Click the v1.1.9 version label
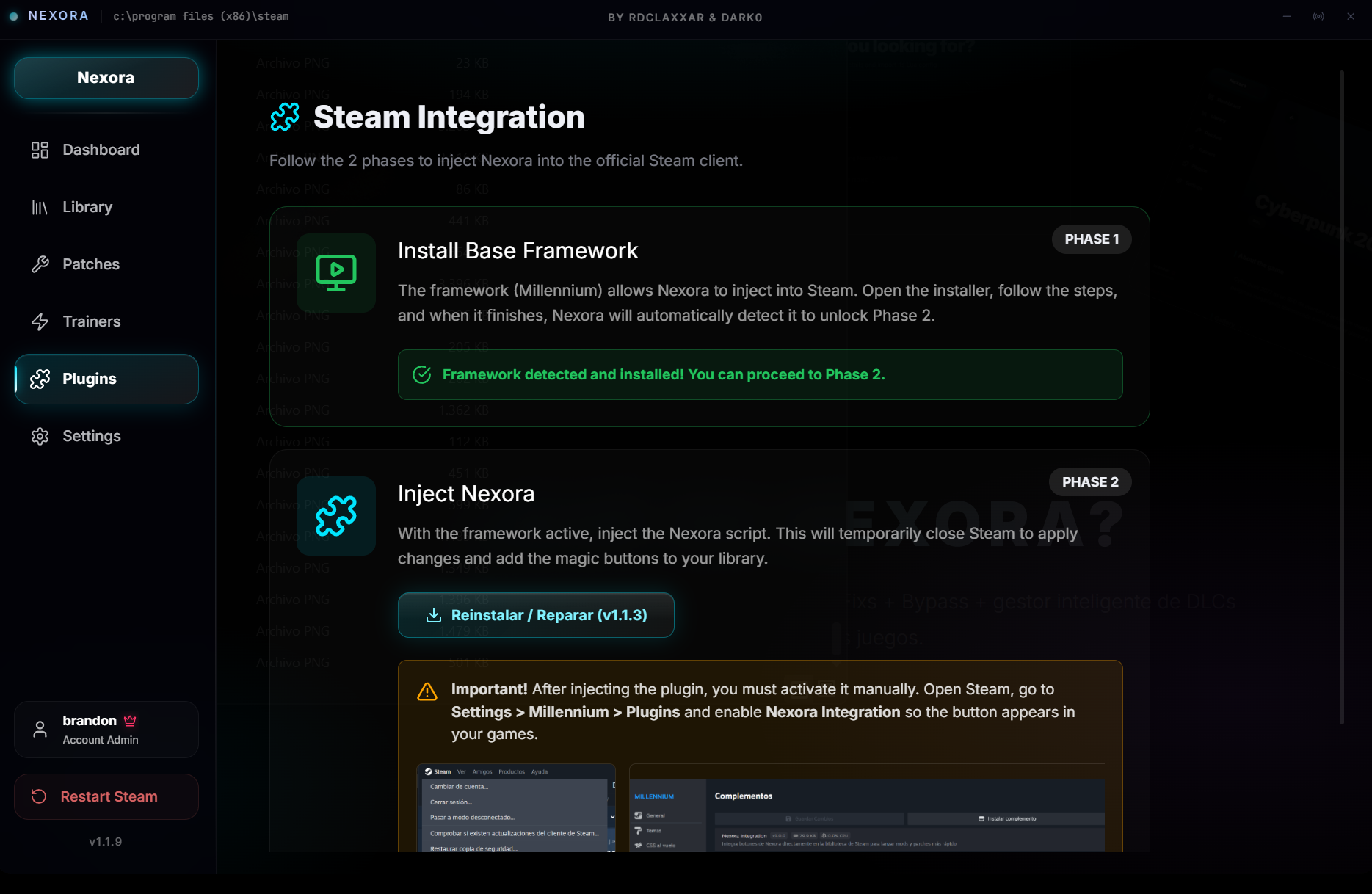Screen dimensions: 1372x894 (x=106, y=842)
